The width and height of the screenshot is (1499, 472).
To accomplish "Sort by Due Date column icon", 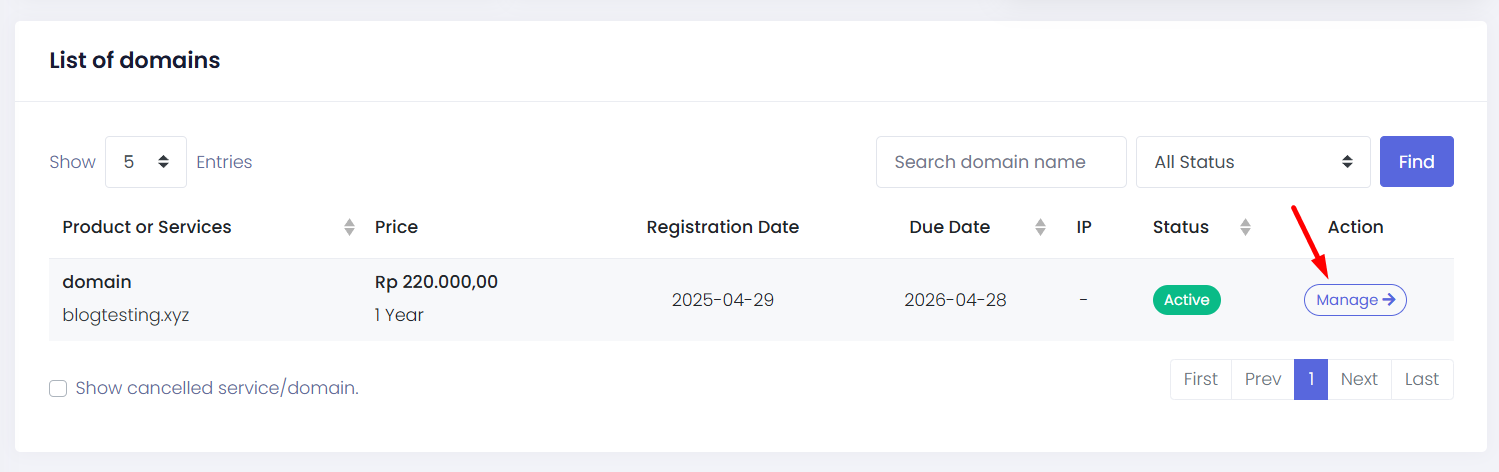I will point(1041,227).
